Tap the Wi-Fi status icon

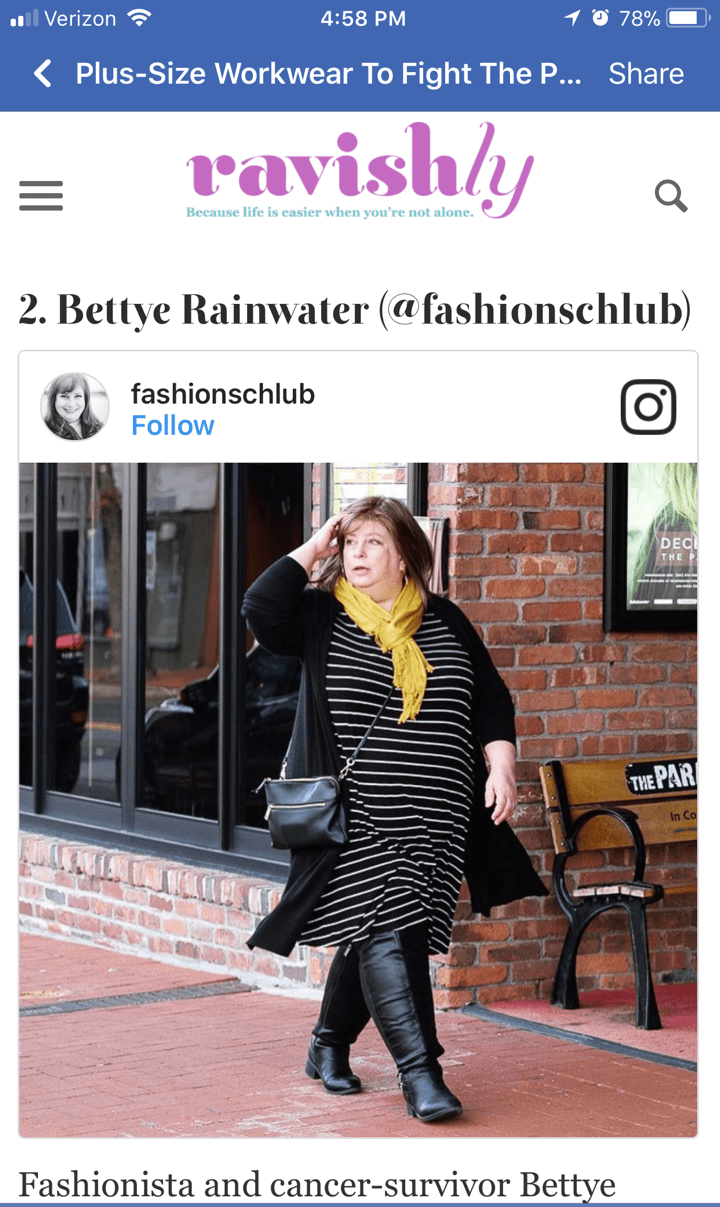139,18
